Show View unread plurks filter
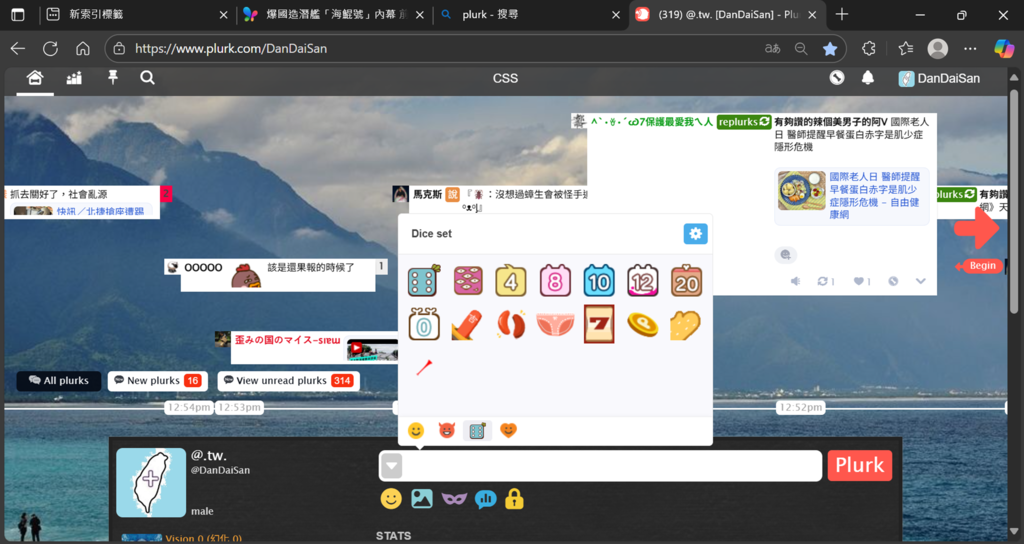The image size is (1024, 544). 288,381
